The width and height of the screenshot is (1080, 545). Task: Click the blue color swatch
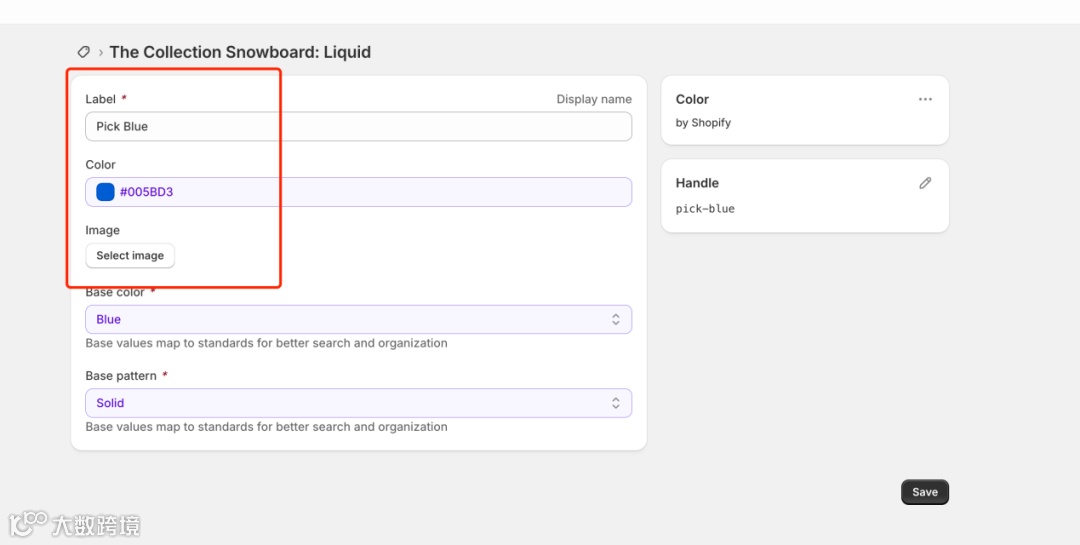tap(105, 192)
